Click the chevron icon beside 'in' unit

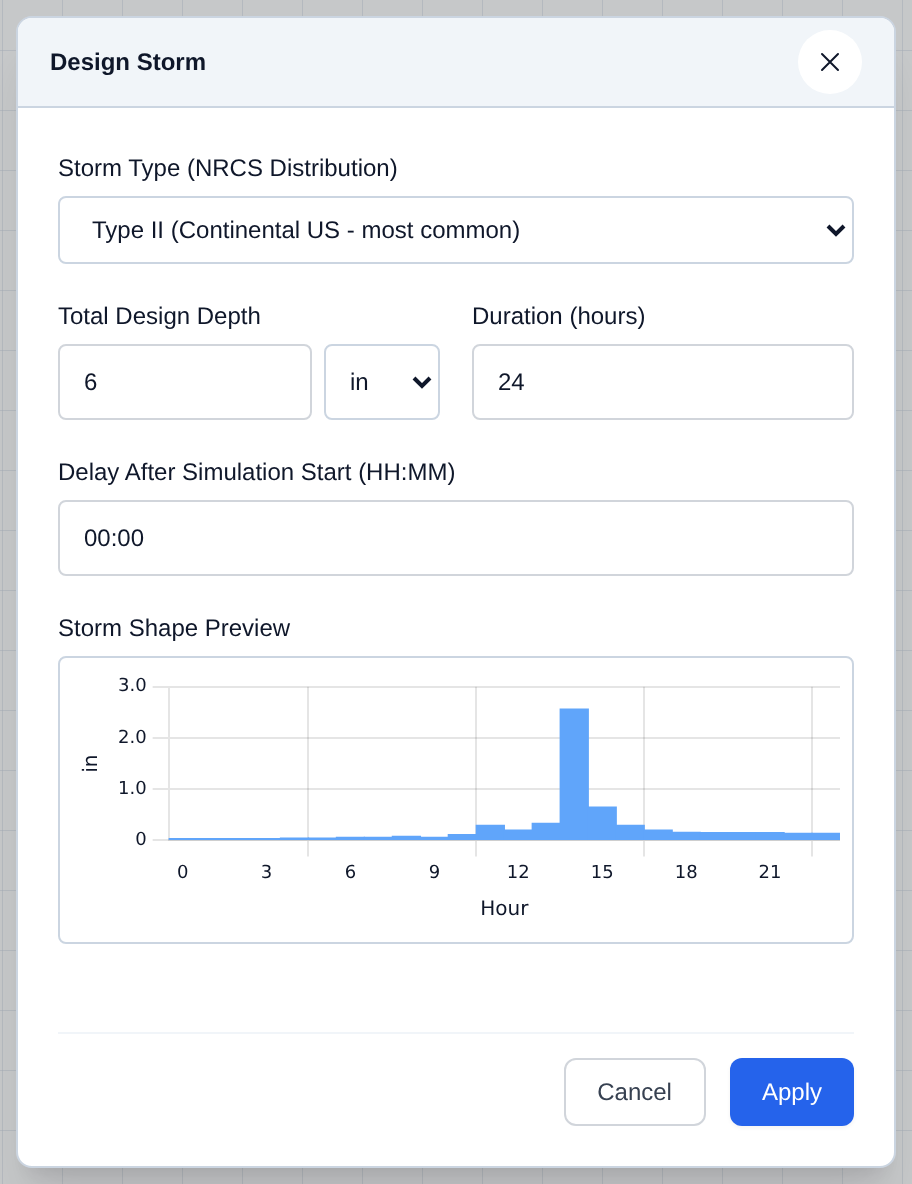coord(422,383)
